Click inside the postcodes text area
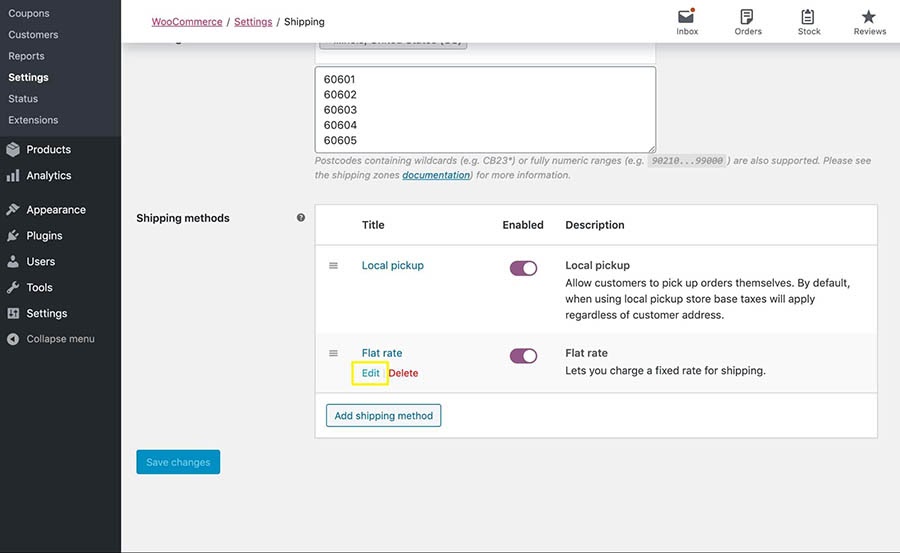This screenshot has width=900, height=553. coord(485,110)
